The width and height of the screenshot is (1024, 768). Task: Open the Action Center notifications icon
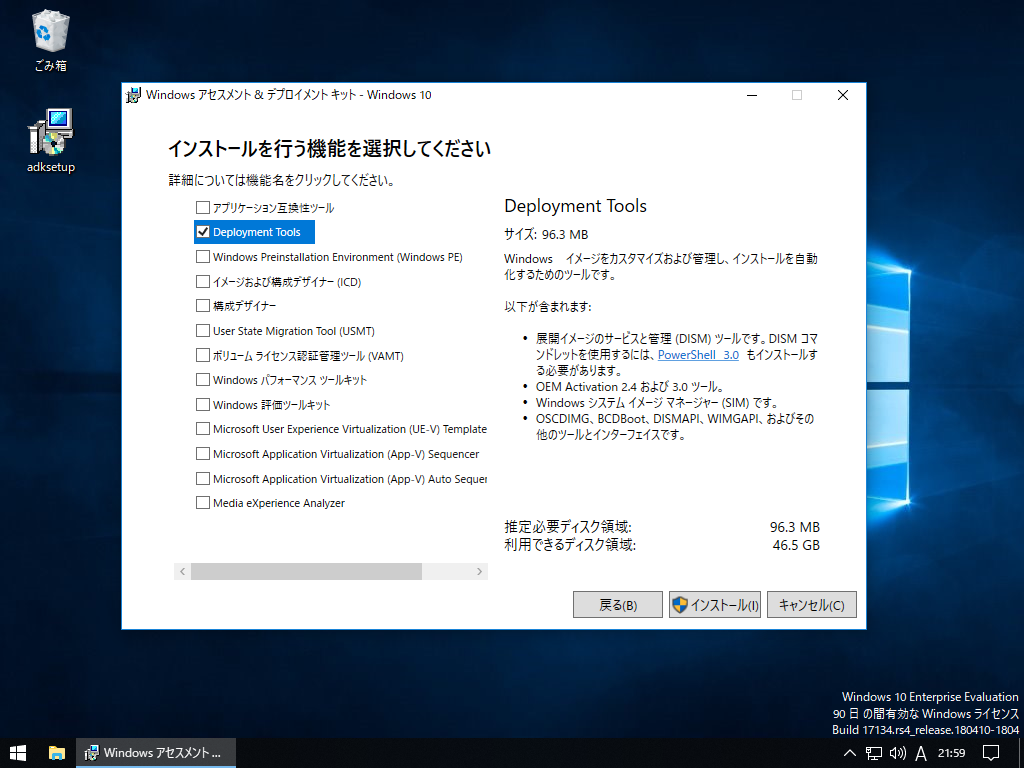click(991, 753)
